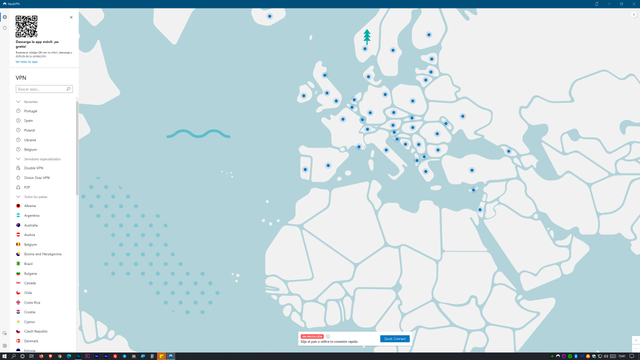Click notification icon in NordVPN title bar

pyautogui.click(x=596, y=4)
